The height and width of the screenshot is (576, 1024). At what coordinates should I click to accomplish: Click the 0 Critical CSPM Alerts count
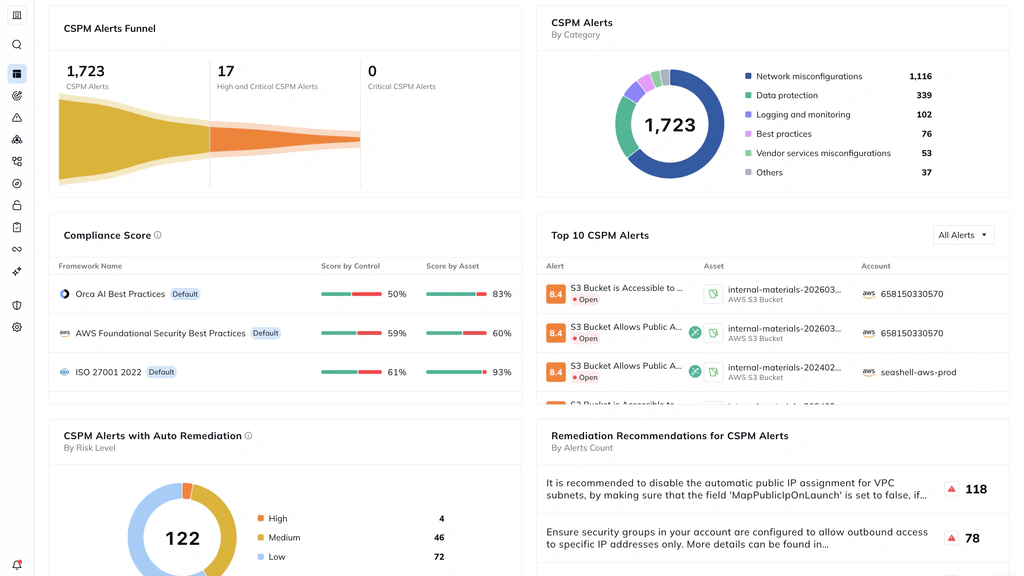(372, 71)
